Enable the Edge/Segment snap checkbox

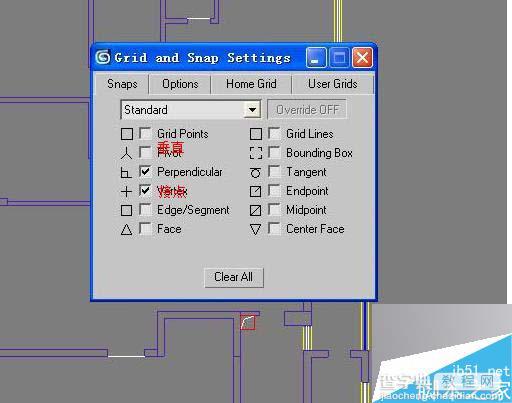tap(145, 210)
